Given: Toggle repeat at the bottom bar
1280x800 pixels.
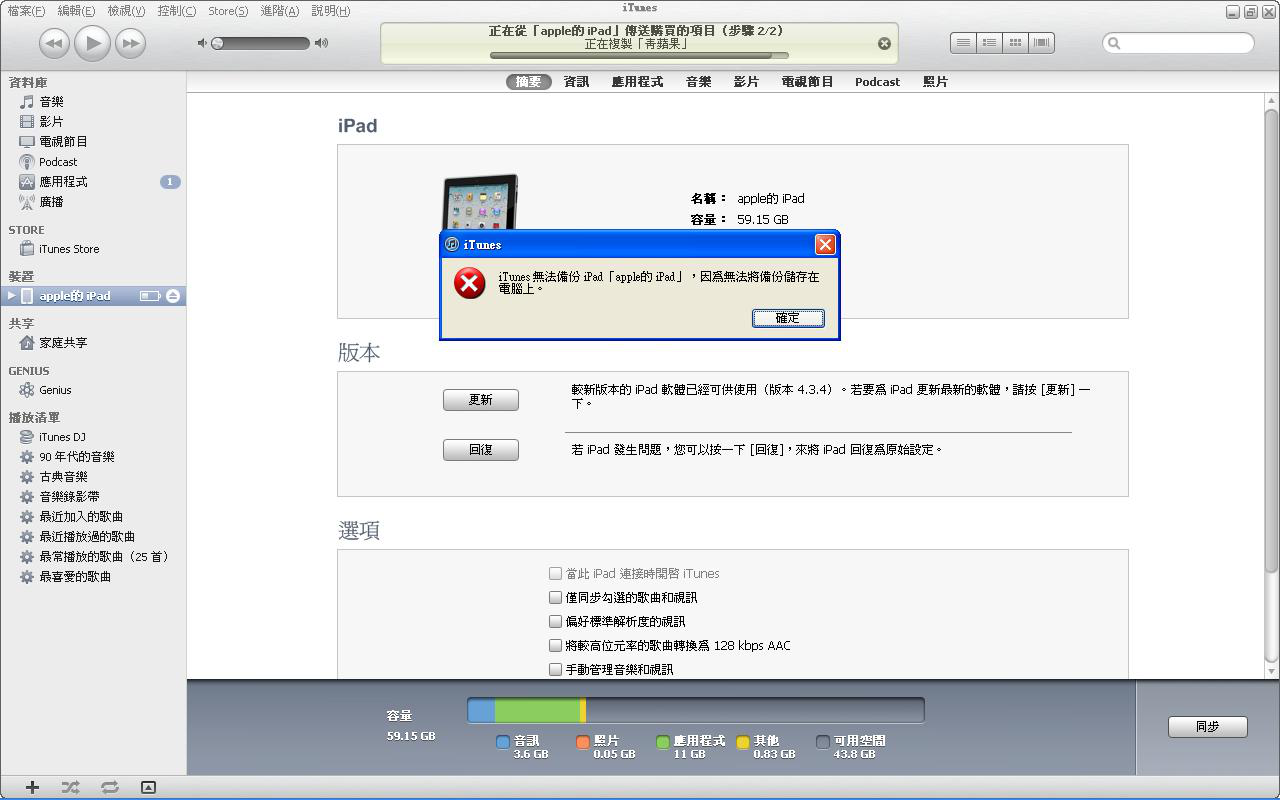Looking at the screenshot, I should pyautogui.click(x=109, y=788).
